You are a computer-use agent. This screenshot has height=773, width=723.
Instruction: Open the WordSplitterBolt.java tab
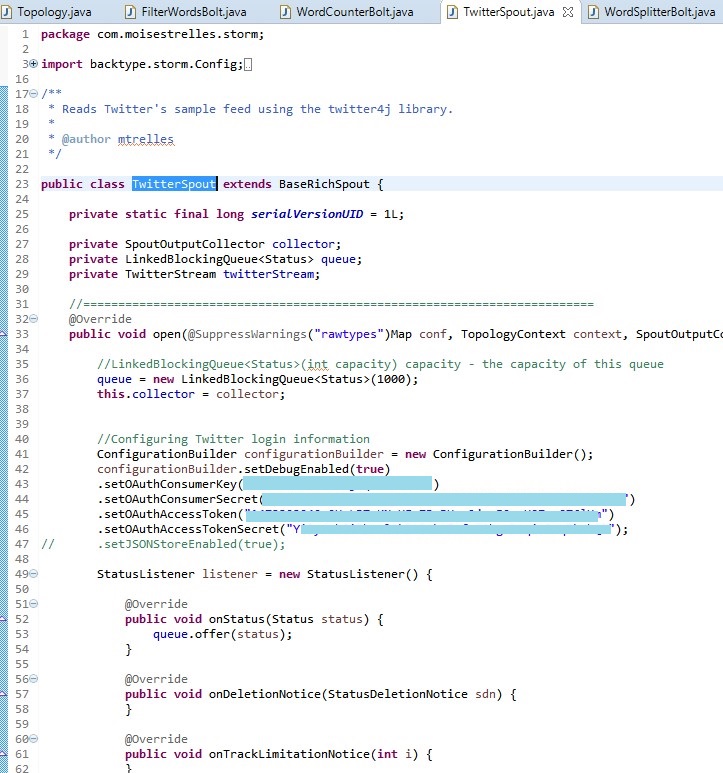659,12
